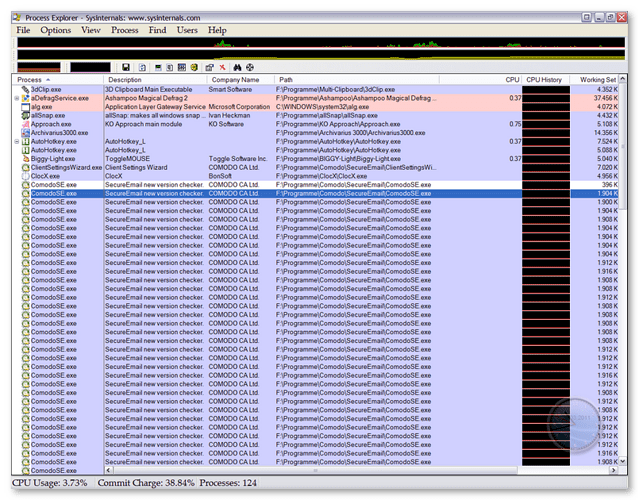Viewport: 638px width, 500px height.
Task: Click the Refresh Now toolbar icon
Action: 142,68
